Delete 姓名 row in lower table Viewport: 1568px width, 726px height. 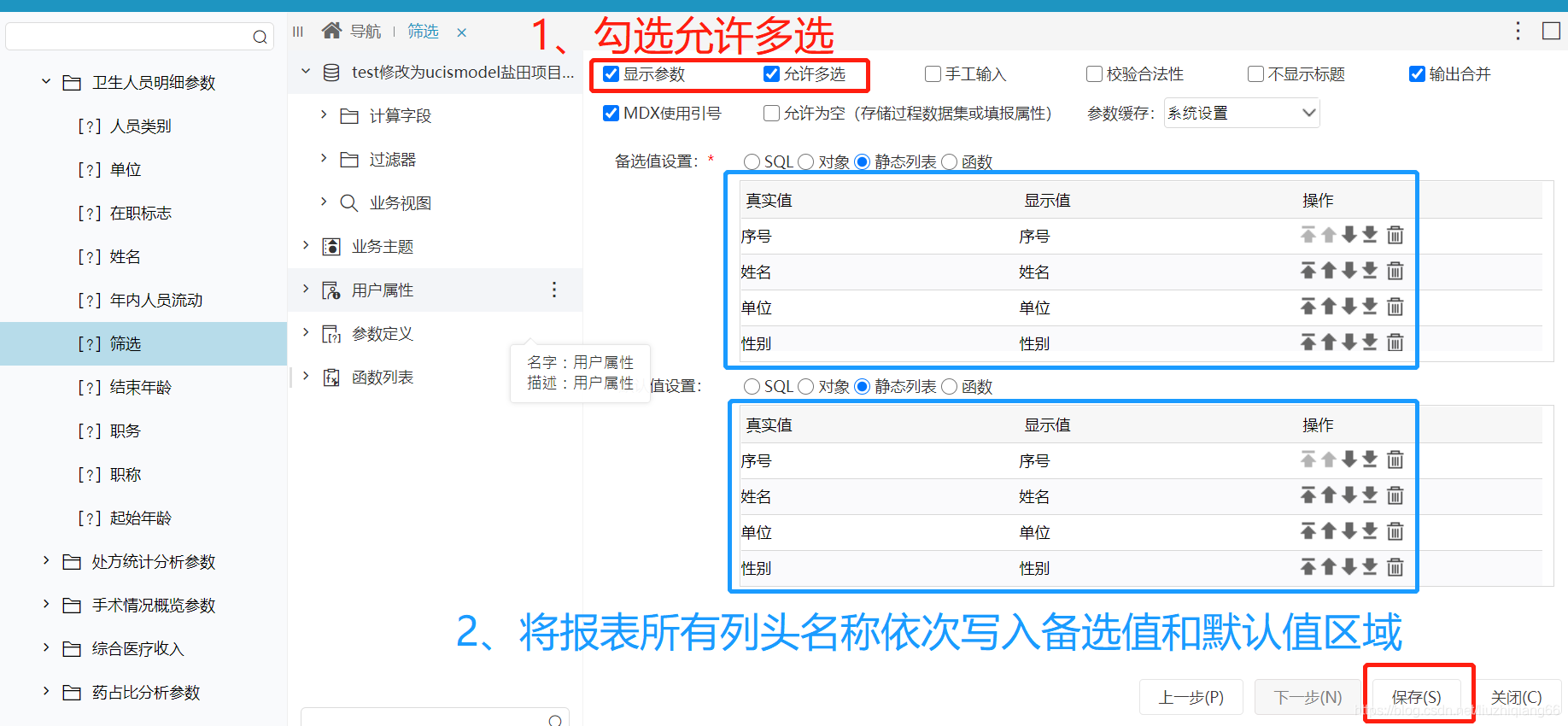(1395, 495)
